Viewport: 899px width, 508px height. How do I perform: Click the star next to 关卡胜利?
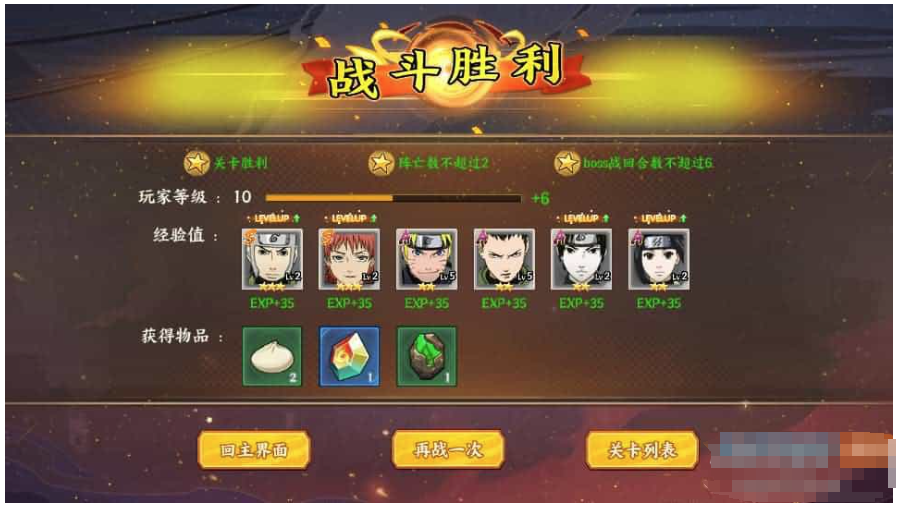[x=197, y=163]
